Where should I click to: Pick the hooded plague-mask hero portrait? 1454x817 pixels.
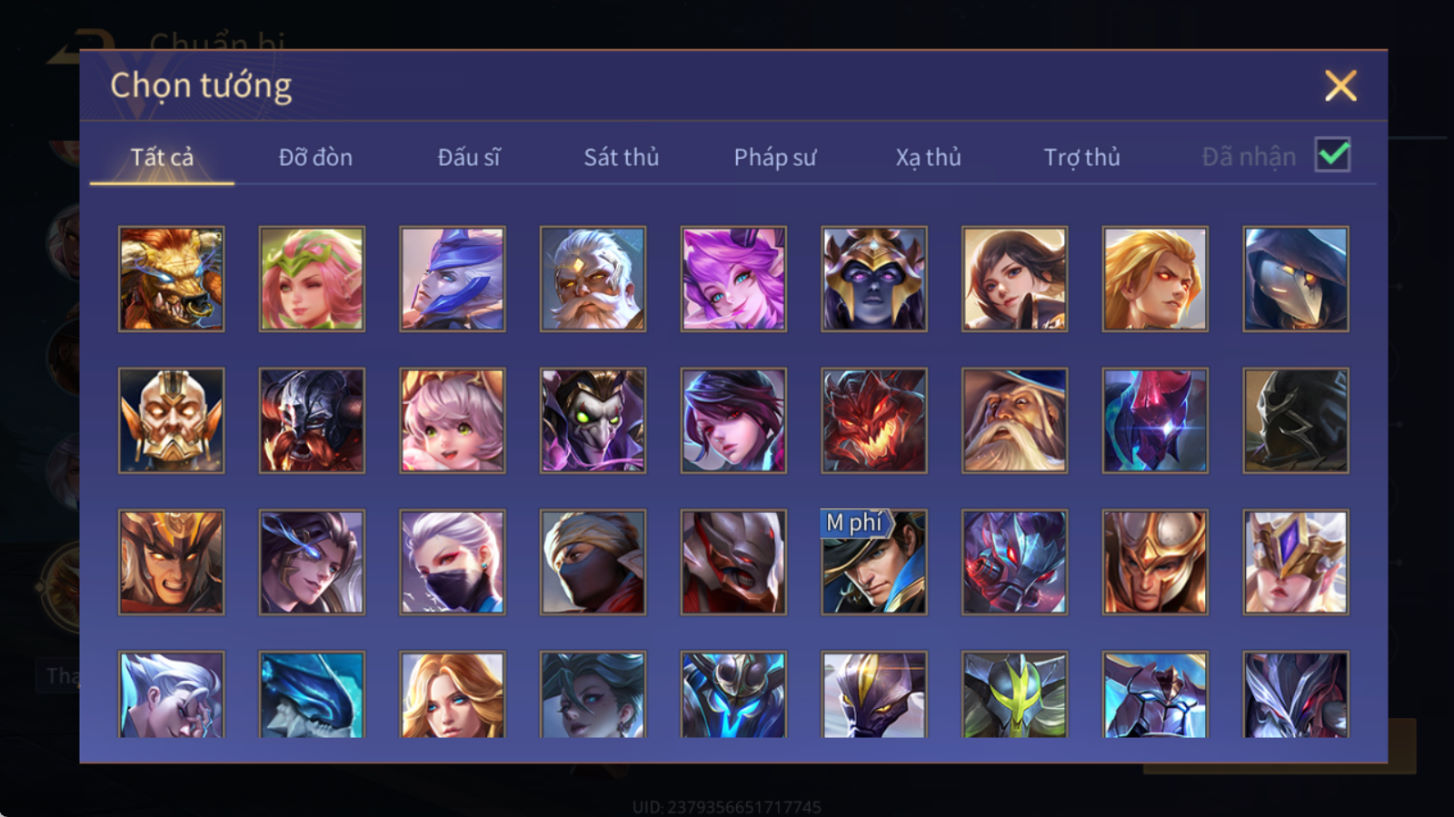tap(1296, 279)
